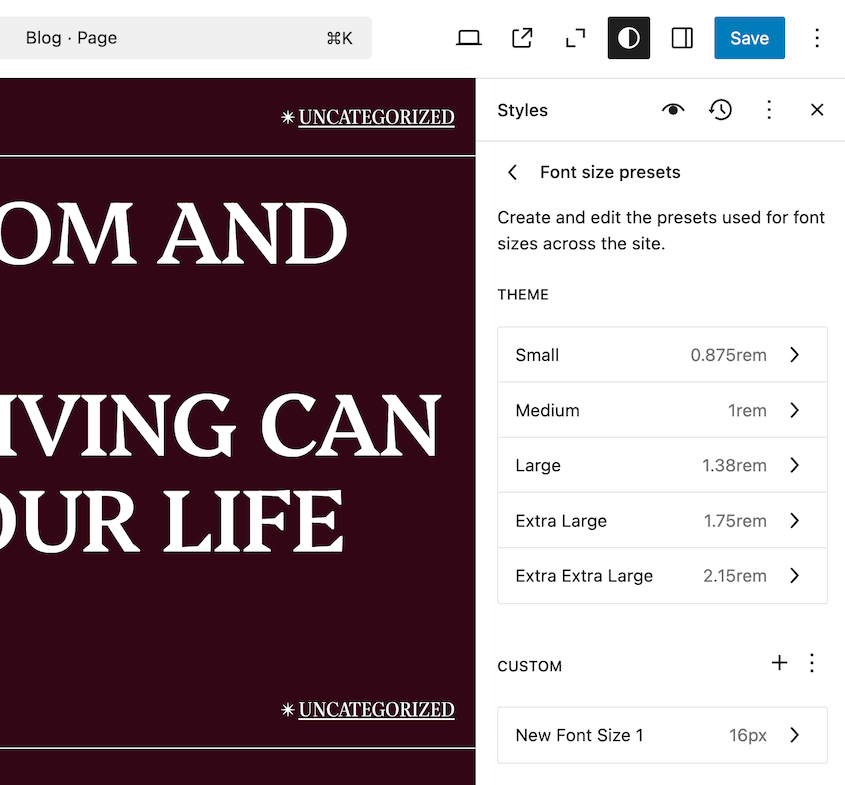This screenshot has width=845, height=785.
Task: Open style Revisions history icon
Action: click(721, 110)
